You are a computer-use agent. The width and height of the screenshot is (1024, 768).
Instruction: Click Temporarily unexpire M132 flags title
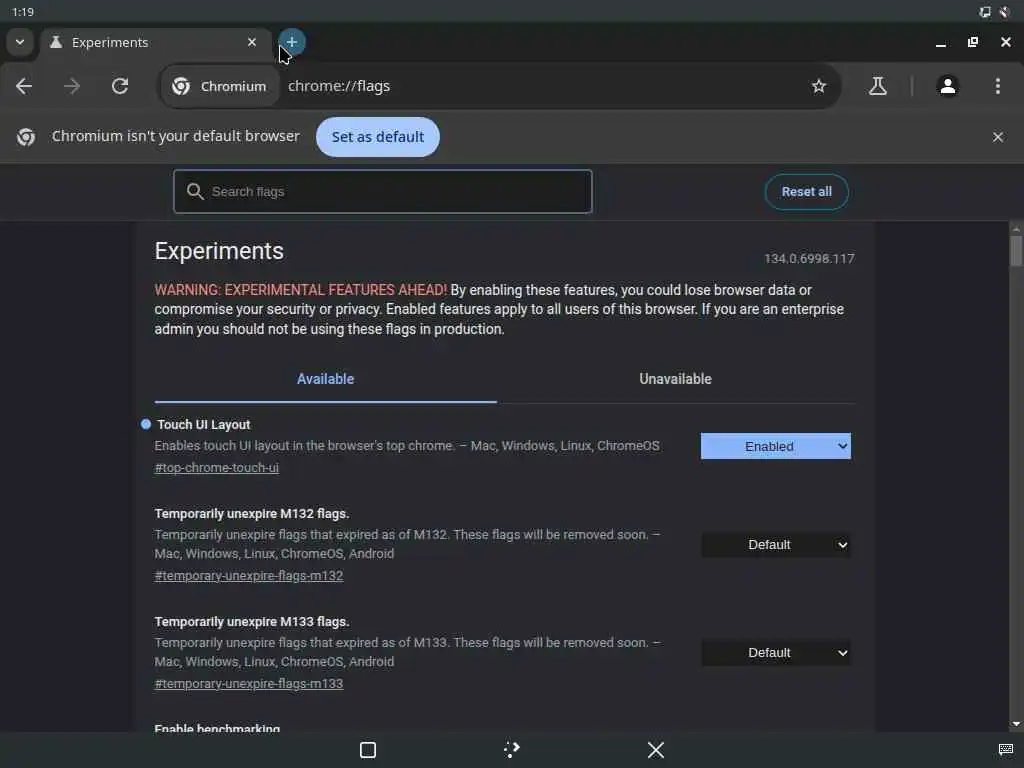pos(251,514)
